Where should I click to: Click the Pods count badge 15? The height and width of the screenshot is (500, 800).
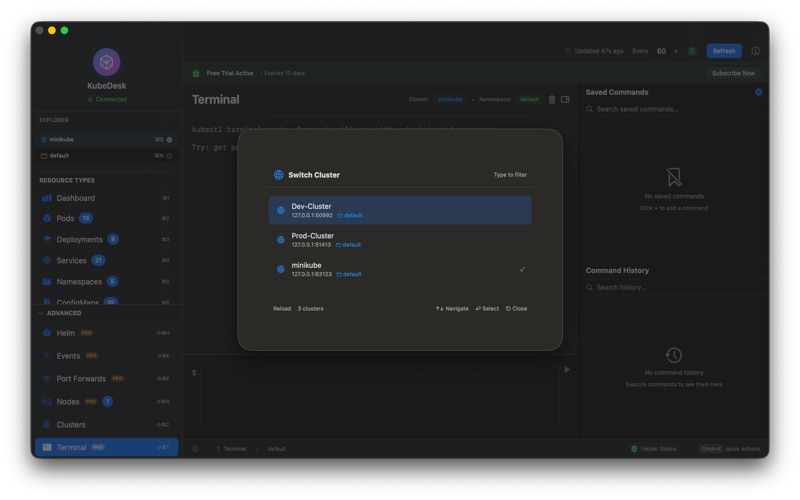click(x=86, y=219)
